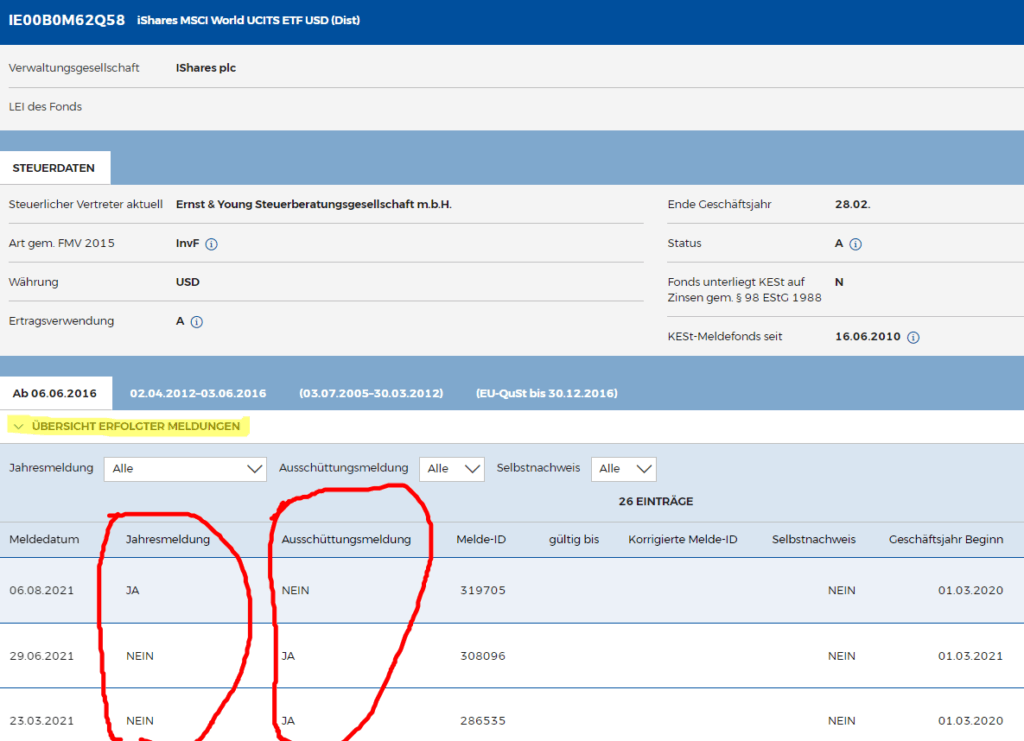The height and width of the screenshot is (741, 1024).
Task: Click Melde-ID 319705
Action: [483, 590]
